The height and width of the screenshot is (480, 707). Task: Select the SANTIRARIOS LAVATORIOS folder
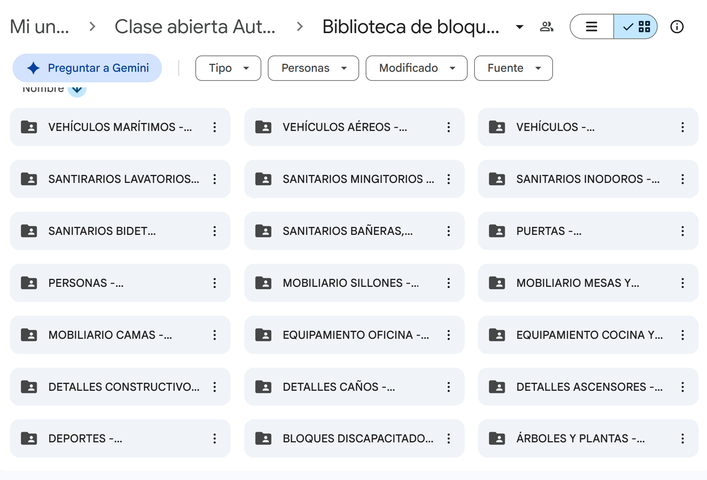tap(120, 179)
